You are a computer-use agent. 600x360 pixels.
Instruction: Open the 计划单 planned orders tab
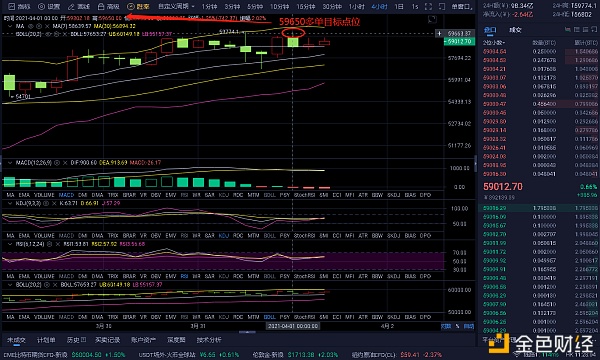coord(46,340)
